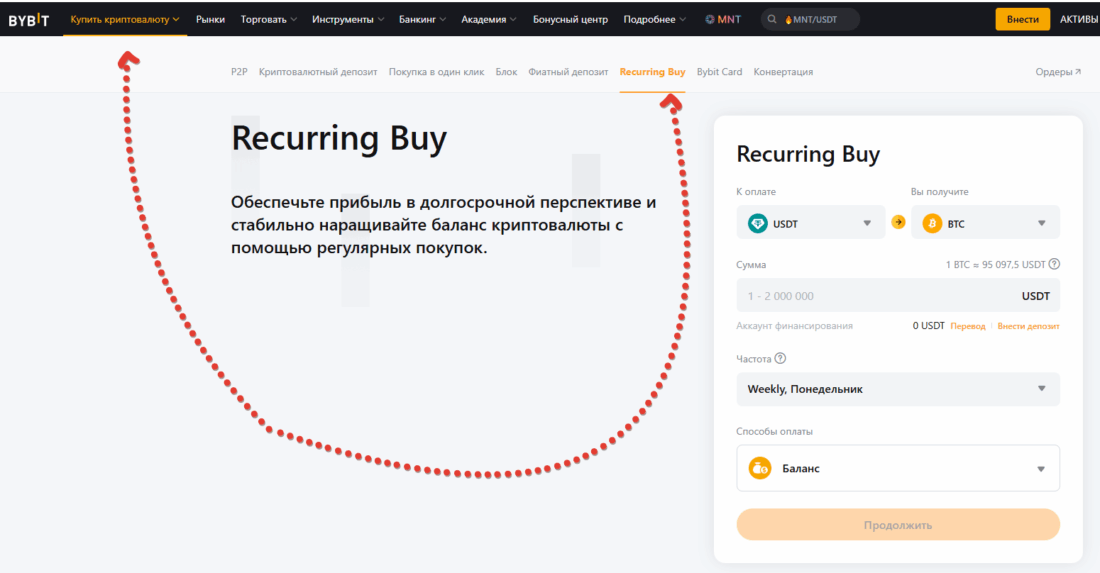Open the Подробнее dropdown
The image size is (1100, 573).
click(655, 20)
